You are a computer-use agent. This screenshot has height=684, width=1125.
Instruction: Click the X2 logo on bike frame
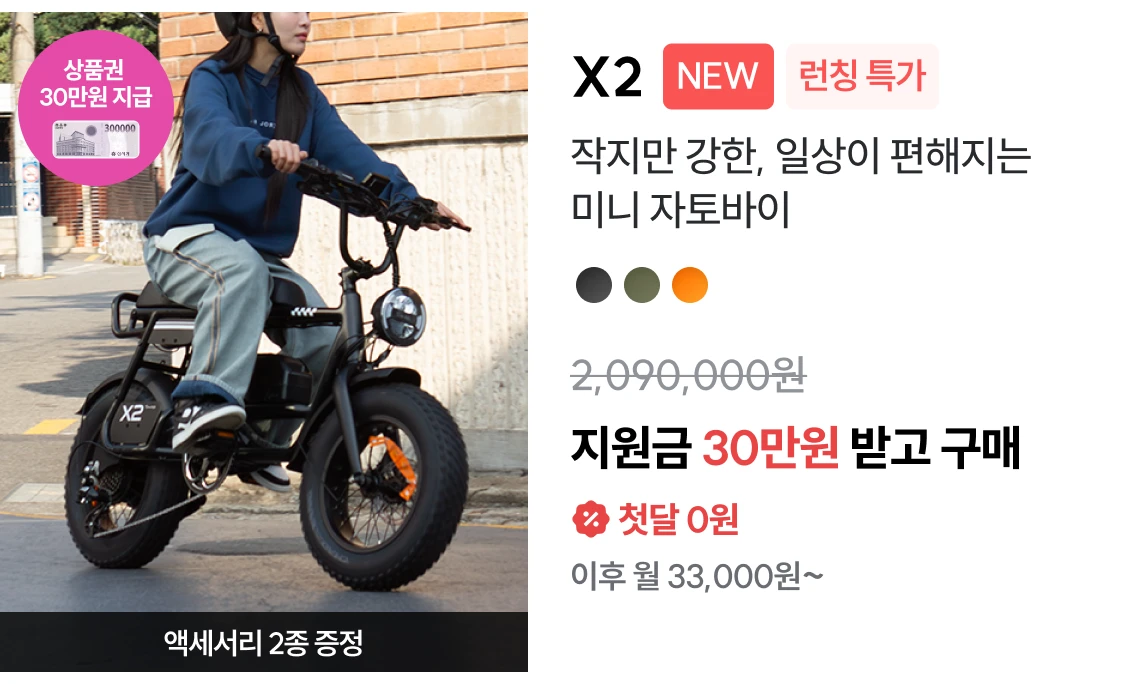pyautogui.click(x=132, y=413)
